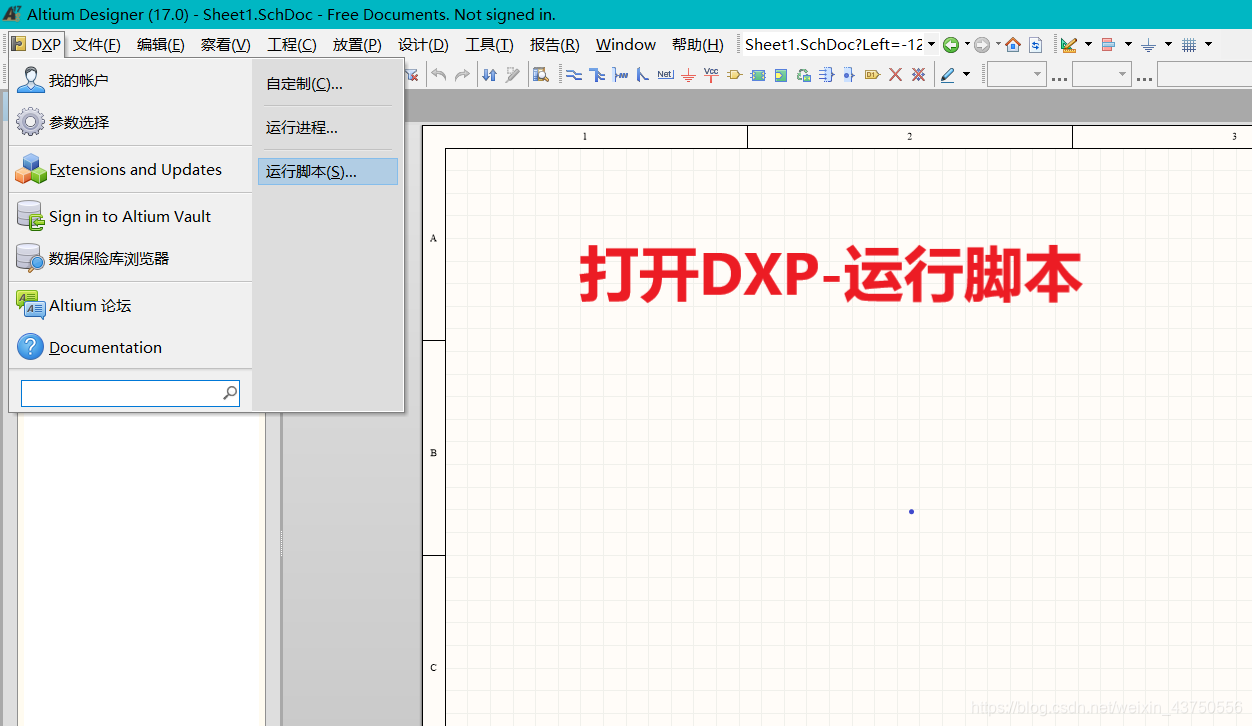
Task: Open the back navigation history dropdown arrow
Action: tap(967, 44)
